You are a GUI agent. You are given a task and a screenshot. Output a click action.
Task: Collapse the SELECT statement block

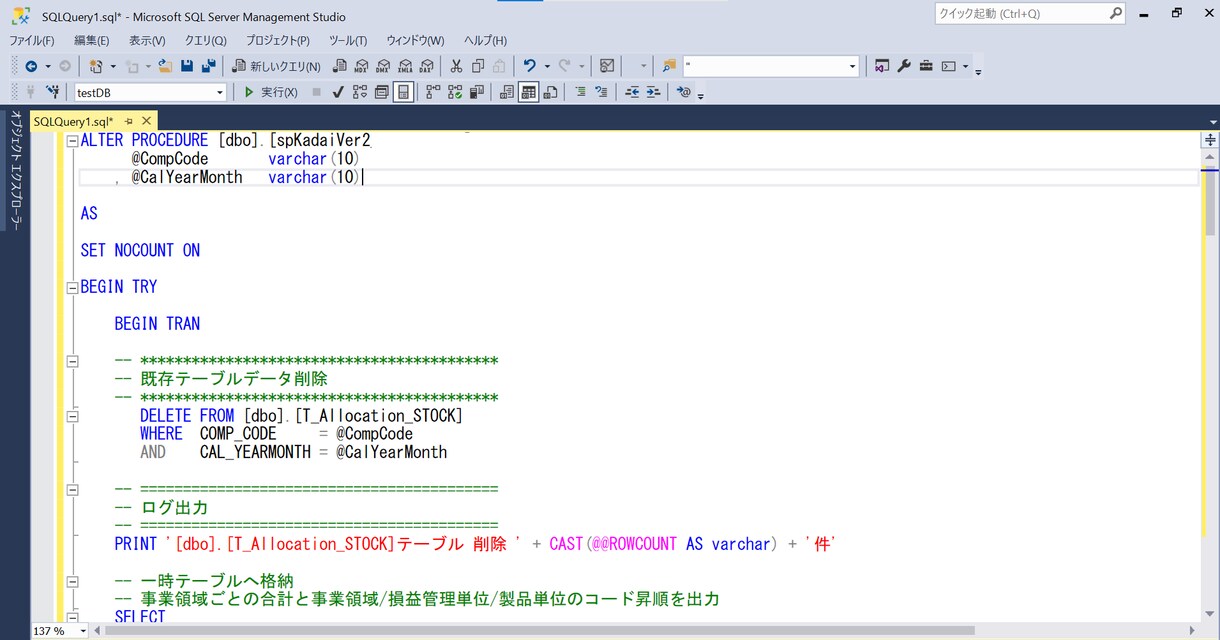click(72, 617)
